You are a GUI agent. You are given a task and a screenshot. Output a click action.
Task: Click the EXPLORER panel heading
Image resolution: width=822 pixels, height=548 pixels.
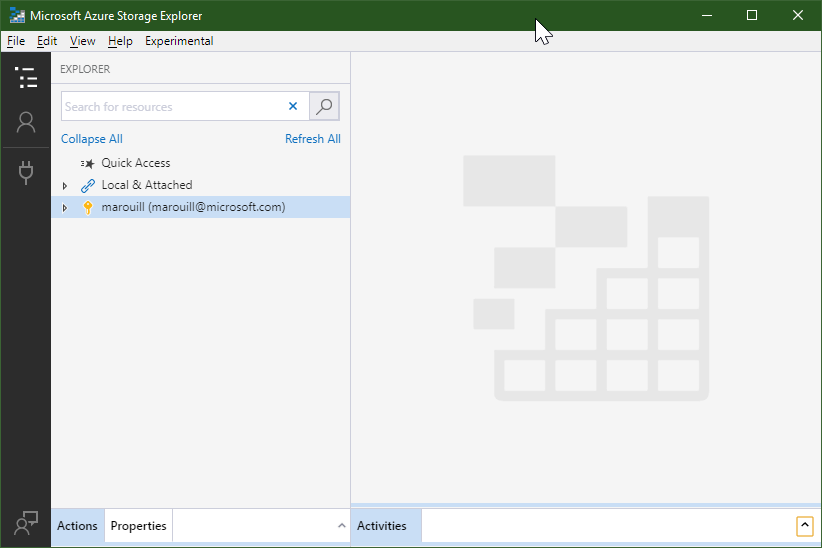point(85,69)
